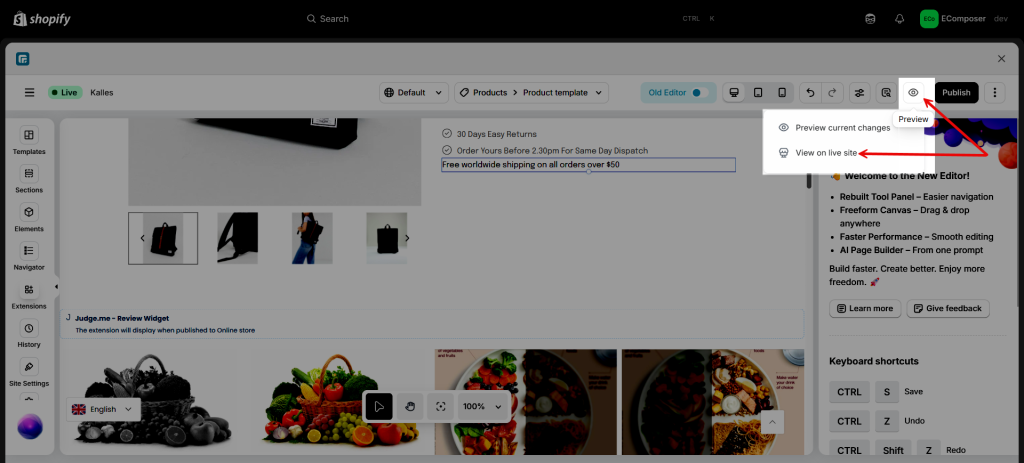Image resolution: width=1024 pixels, height=463 pixels.
Task: Toggle the Old Editor switch
Action: (x=700, y=93)
